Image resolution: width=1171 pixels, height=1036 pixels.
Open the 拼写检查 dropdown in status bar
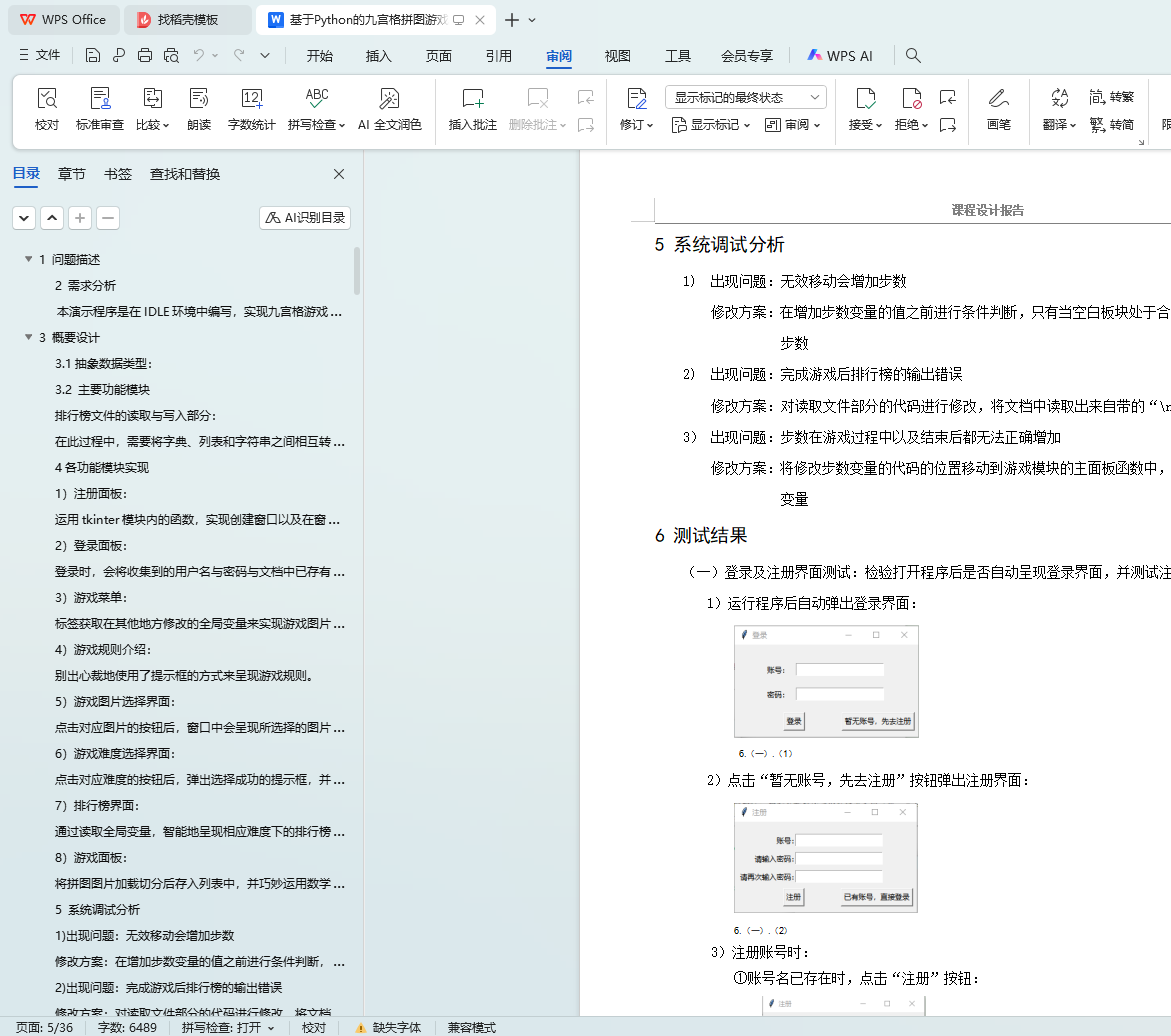pyautogui.click(x=228, y=1027)
